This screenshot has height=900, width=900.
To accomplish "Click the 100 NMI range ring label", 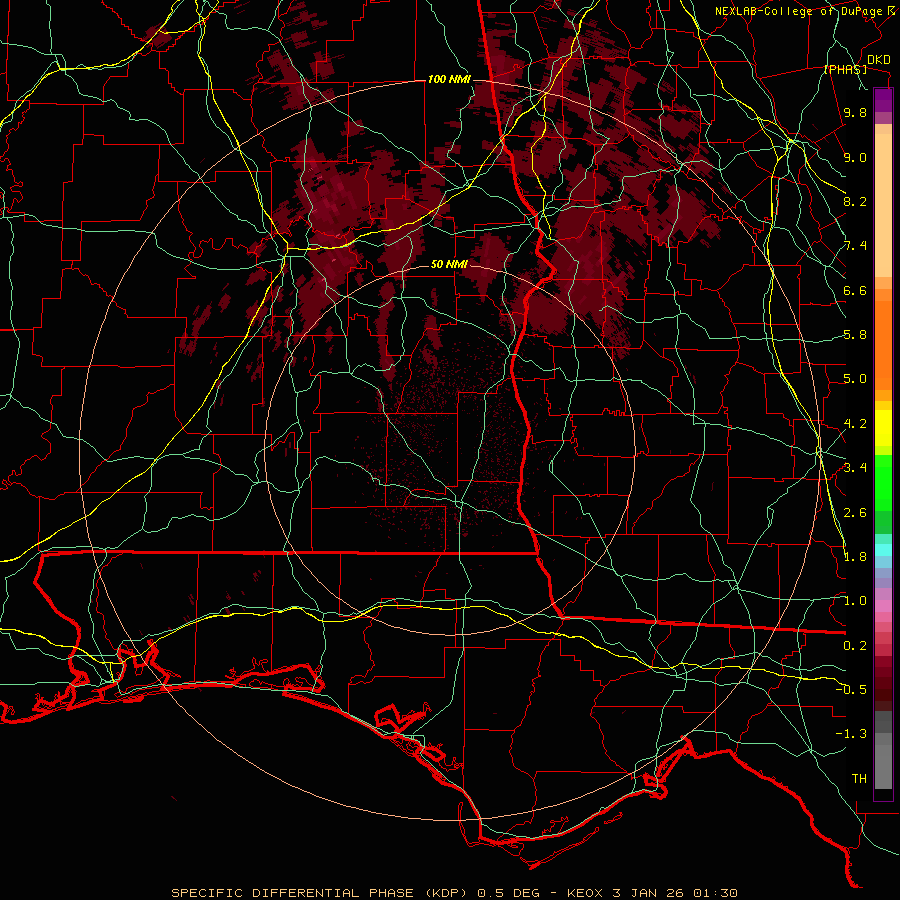I will (449, 79).
